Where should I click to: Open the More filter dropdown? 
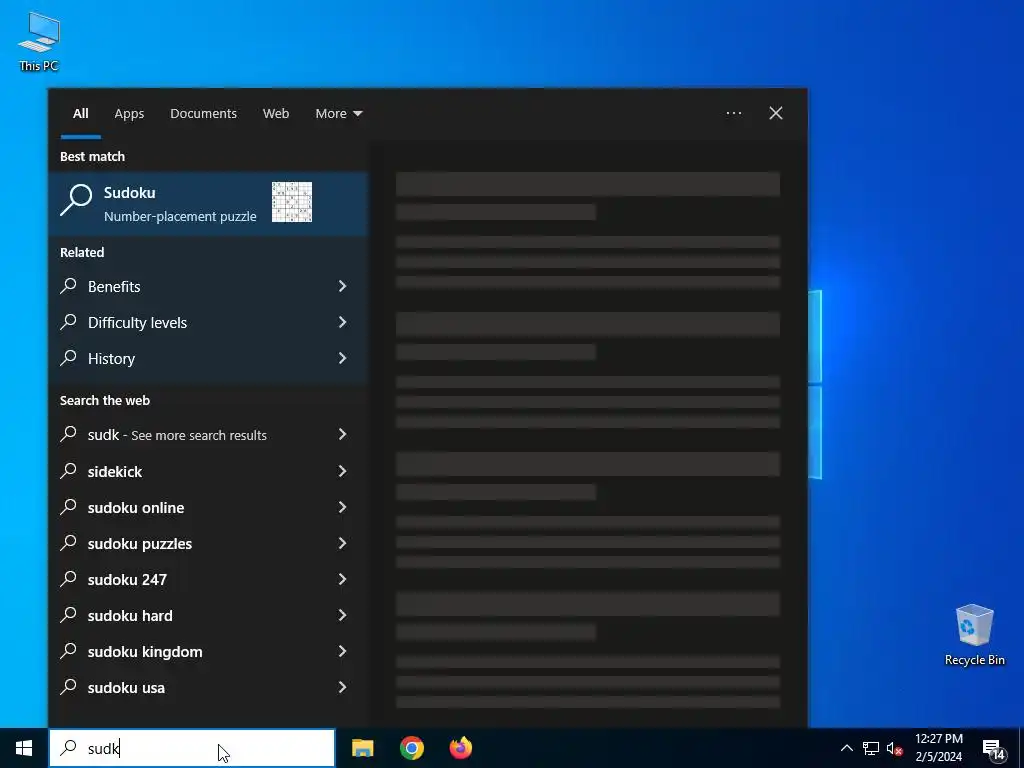[x=338, y=114]
